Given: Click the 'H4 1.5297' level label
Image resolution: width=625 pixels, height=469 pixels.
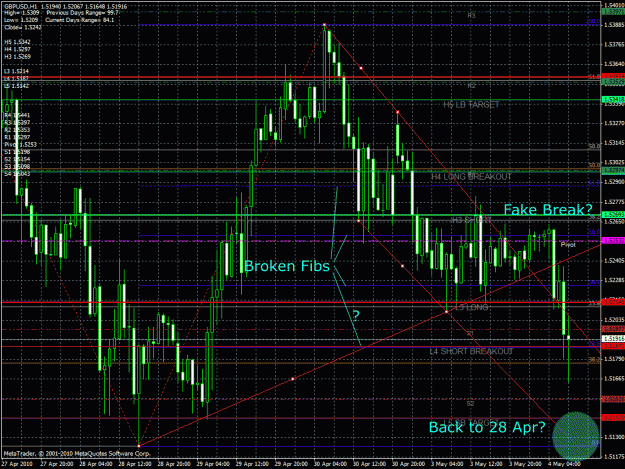Looking at the screenshot, I should (17, 49).
